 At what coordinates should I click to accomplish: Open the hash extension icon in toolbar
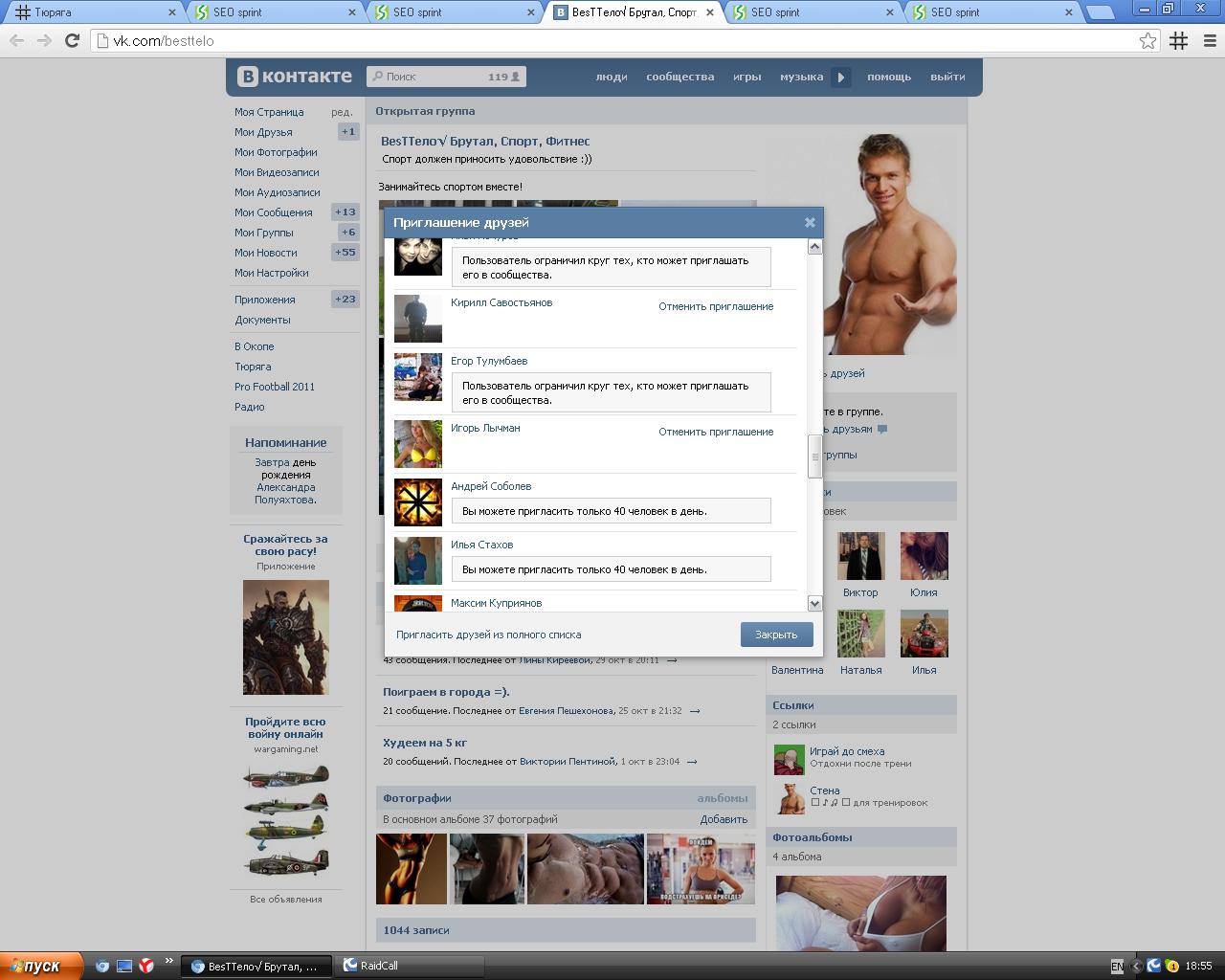(1179, 40)
